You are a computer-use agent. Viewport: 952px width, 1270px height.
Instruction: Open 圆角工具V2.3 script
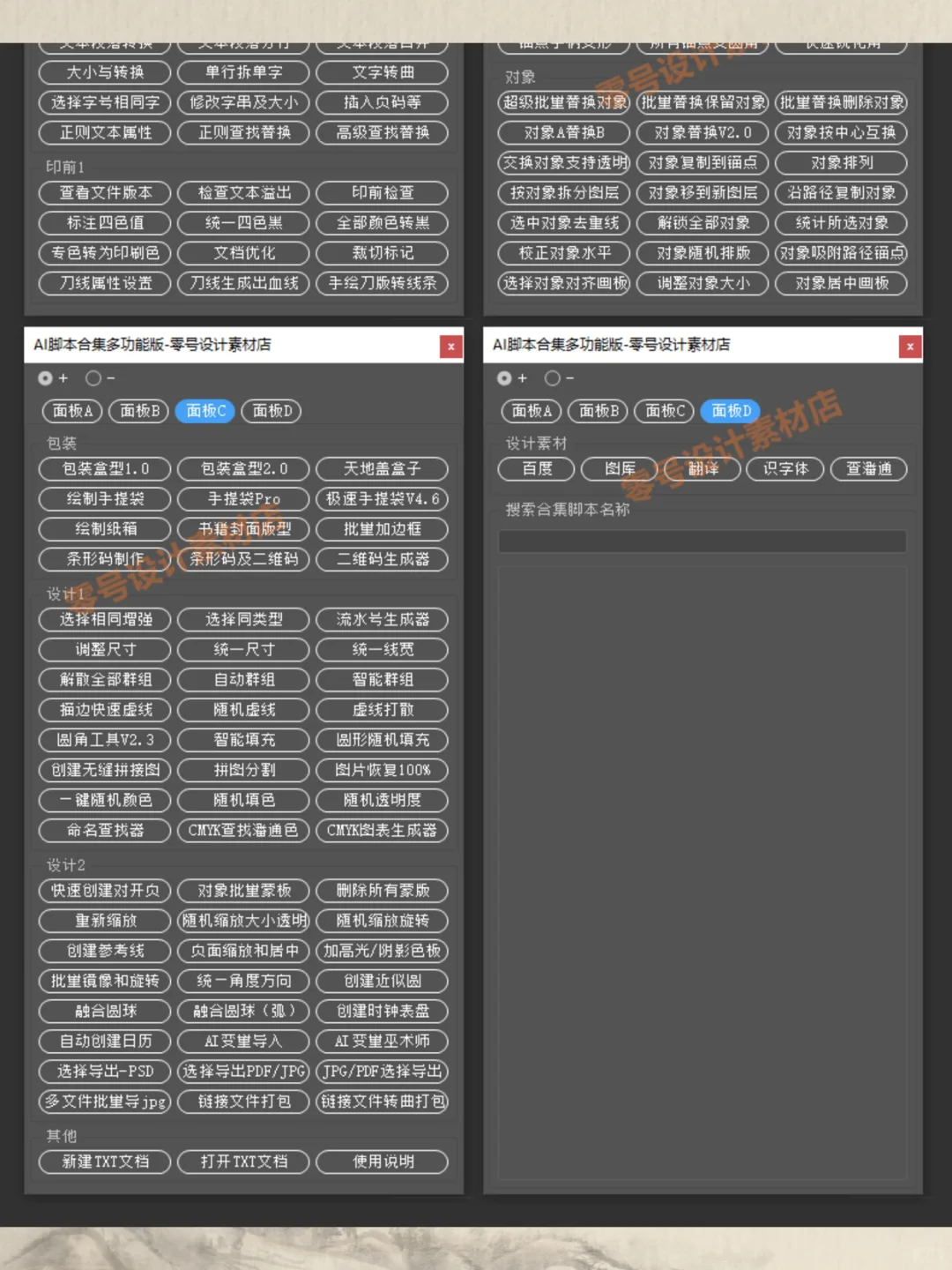click(106, 740)
